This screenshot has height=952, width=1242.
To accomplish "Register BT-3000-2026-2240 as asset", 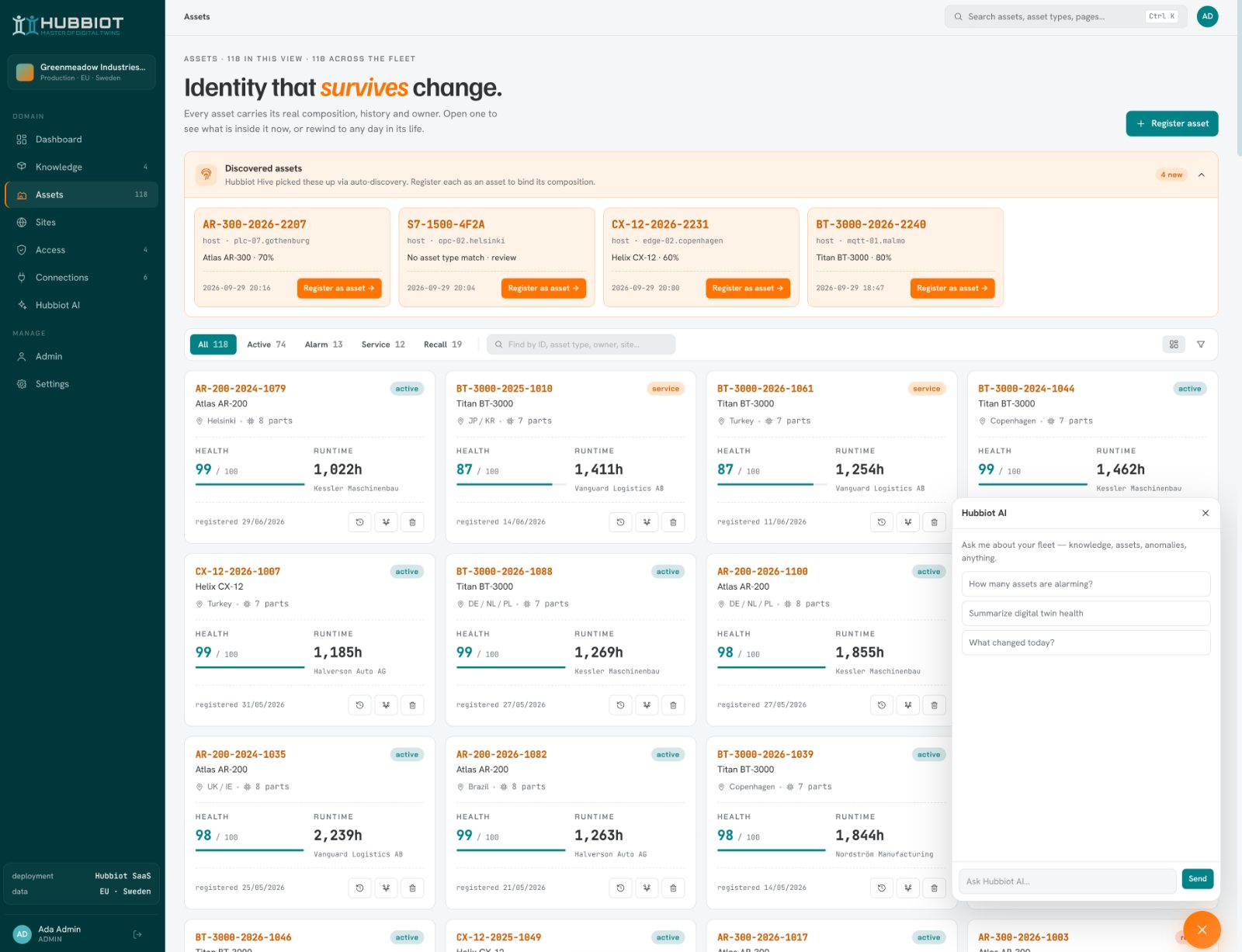I will (952, 288).
